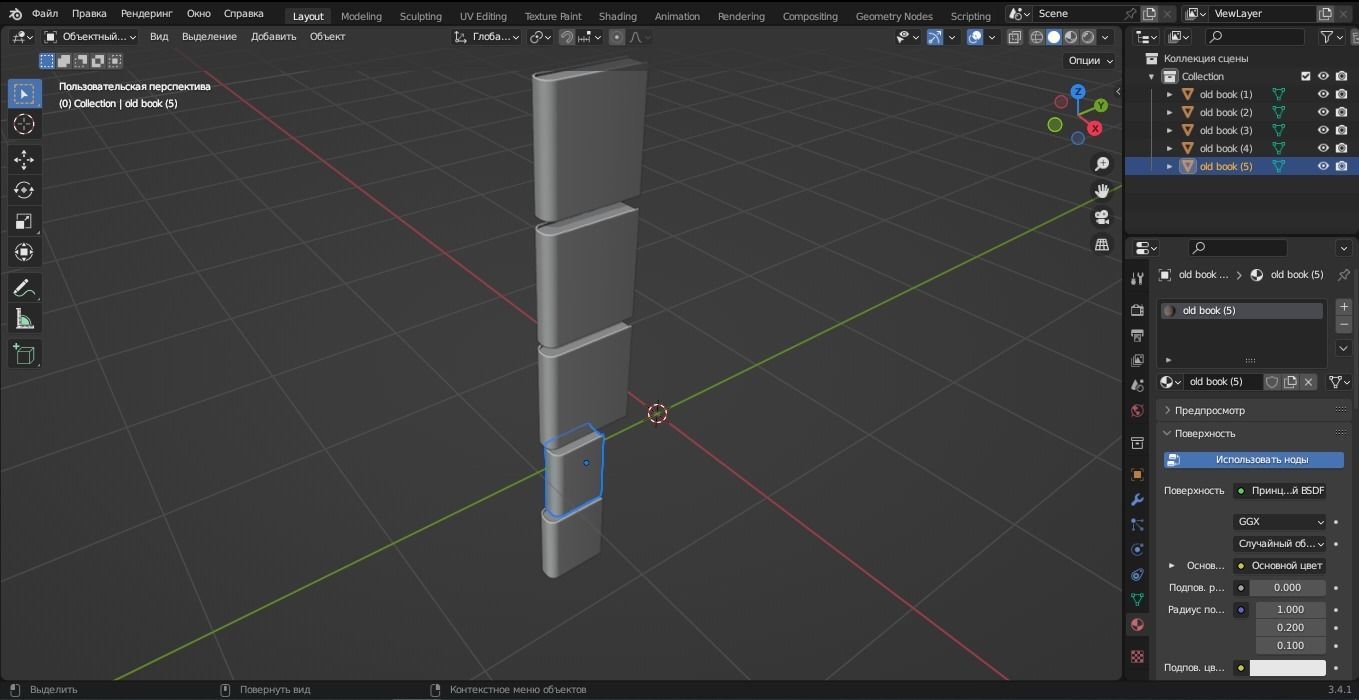Collapse the Collection tree
The height and width of the screenshot is (700, 1359).
[x=1151, y=76]
